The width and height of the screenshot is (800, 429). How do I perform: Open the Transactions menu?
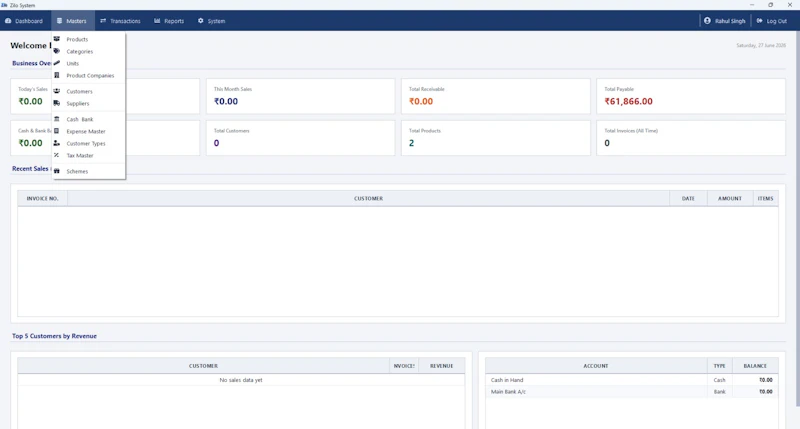(120, 21)
